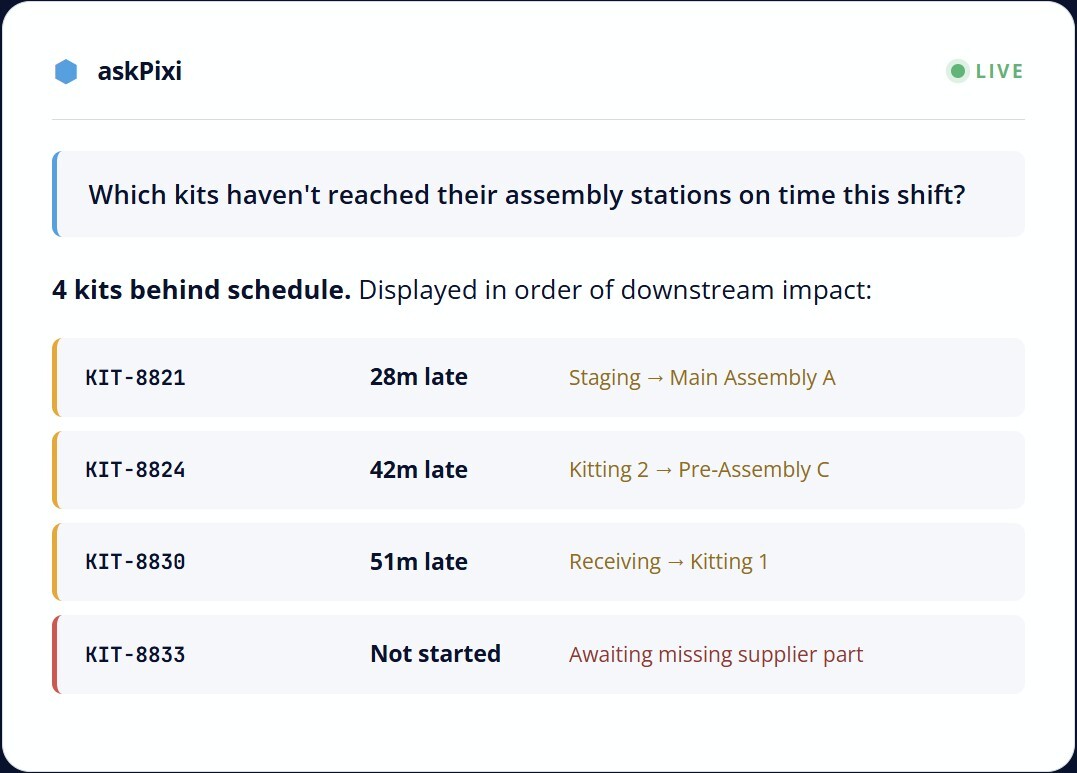The image size is (1077, 773).
Task: Open Kitting 2 → Pre-Assembly C route
Action: click(699, 470)
